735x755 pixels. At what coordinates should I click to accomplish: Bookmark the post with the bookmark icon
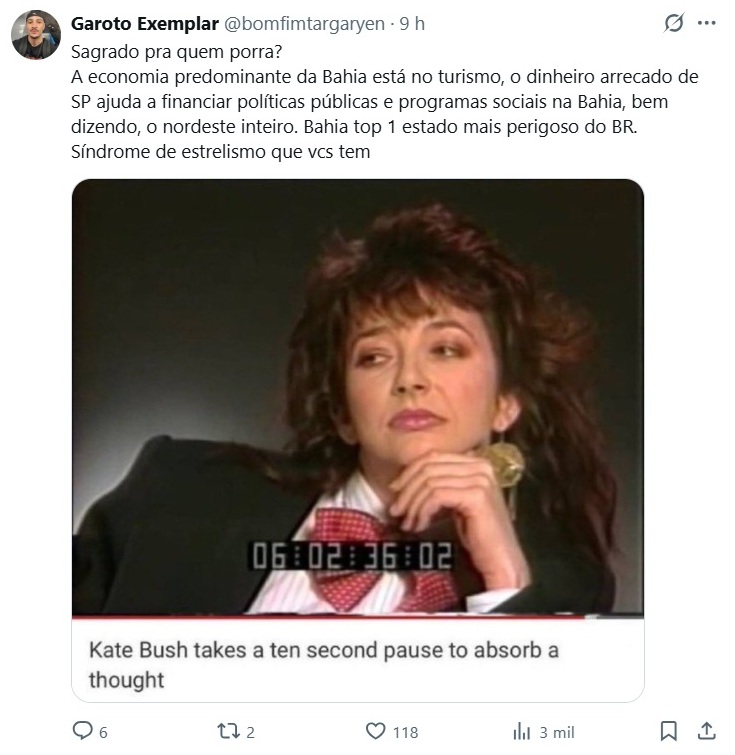click(x=669, y=731)
